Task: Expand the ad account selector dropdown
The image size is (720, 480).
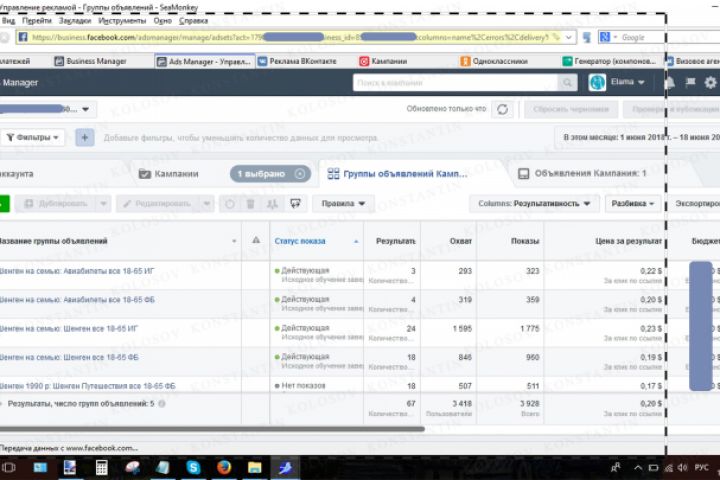Action: point(85,109)
